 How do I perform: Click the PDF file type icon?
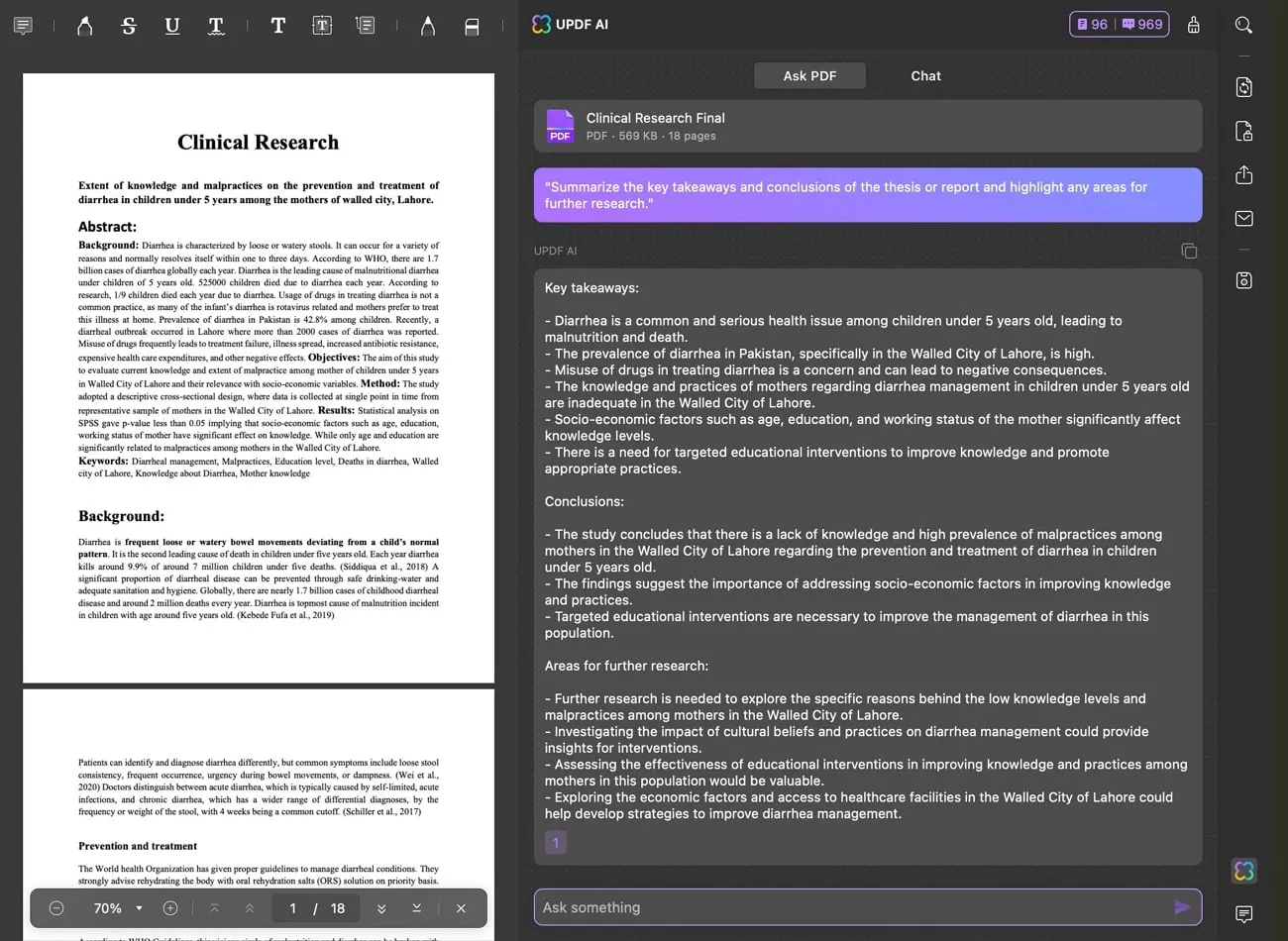(x=560, y=126)
